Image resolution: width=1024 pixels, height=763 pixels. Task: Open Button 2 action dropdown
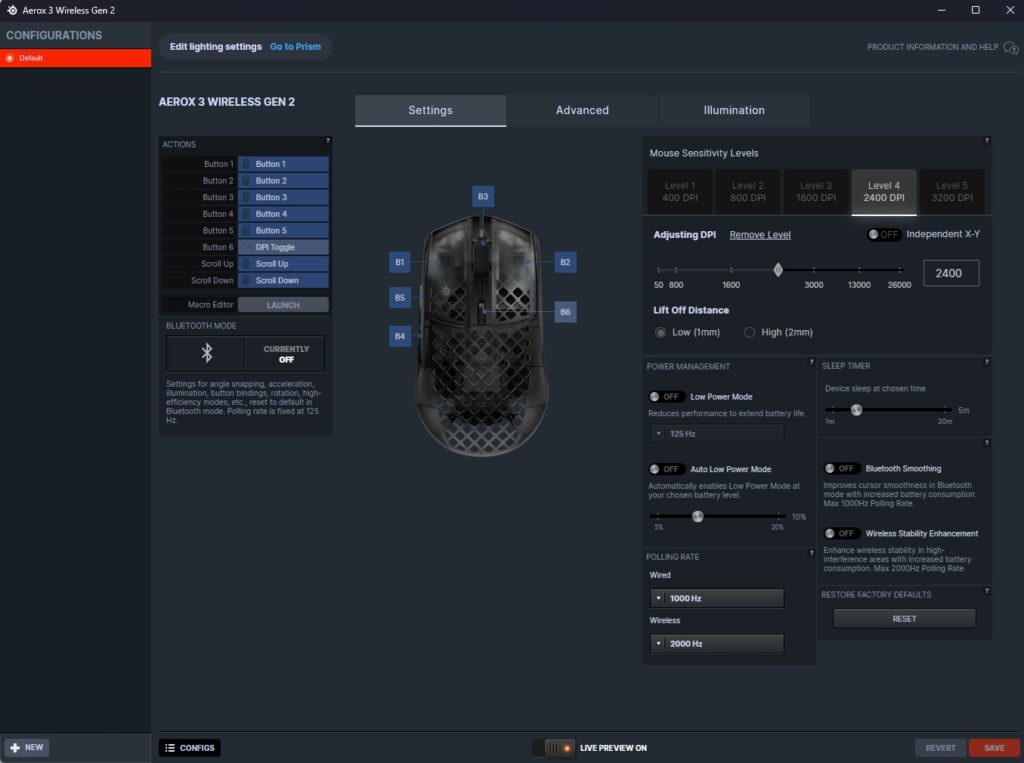click(283, 180)
